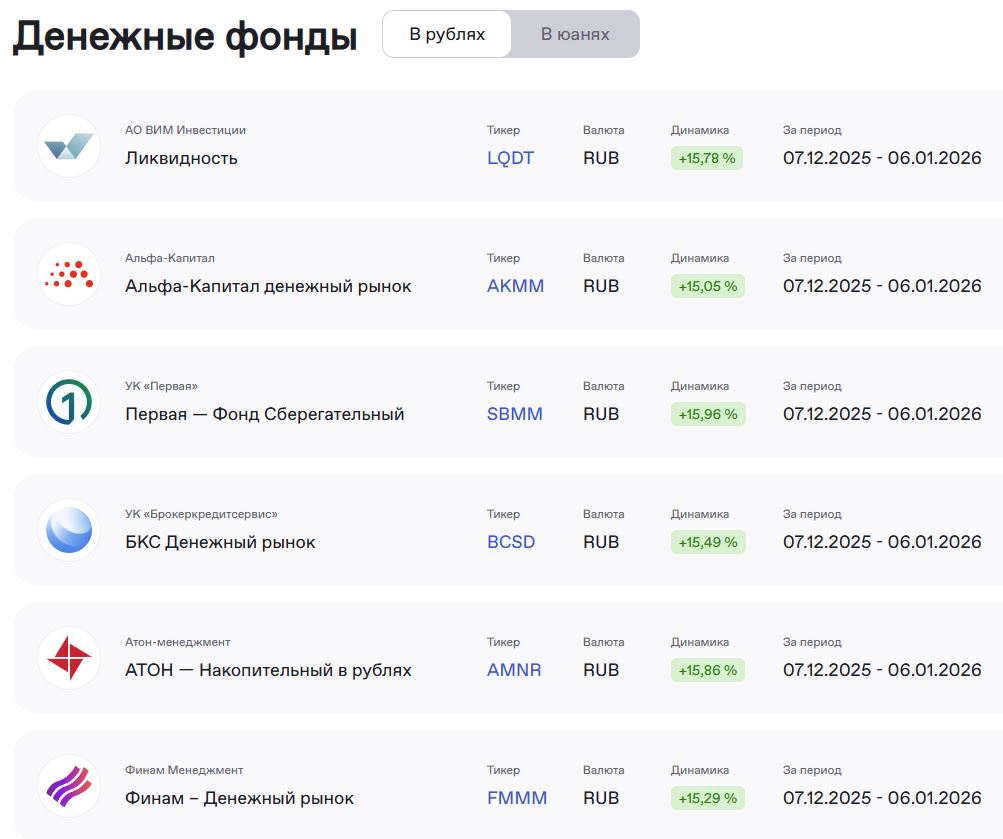
Task: Click «Атон-менеджмент» company label
Action: tap(177, 641)
